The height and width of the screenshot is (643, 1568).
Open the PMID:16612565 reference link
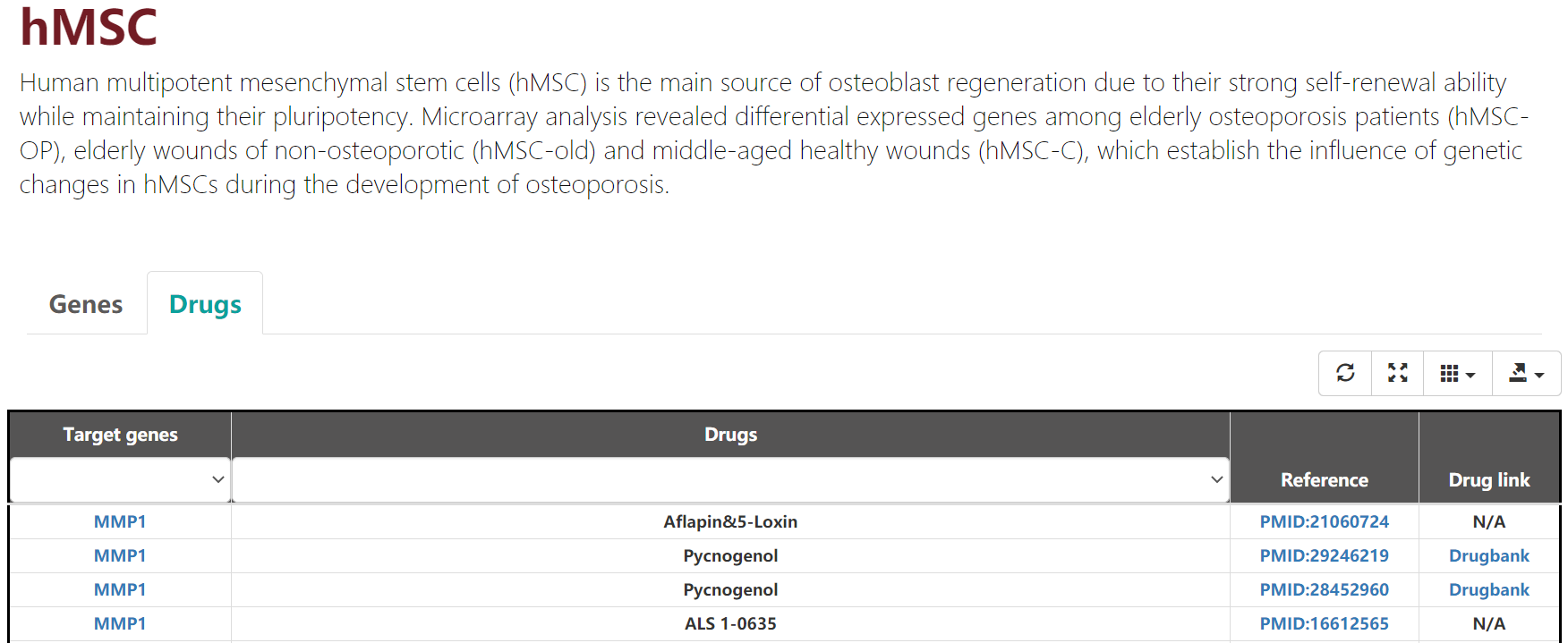pos(1324,623)
